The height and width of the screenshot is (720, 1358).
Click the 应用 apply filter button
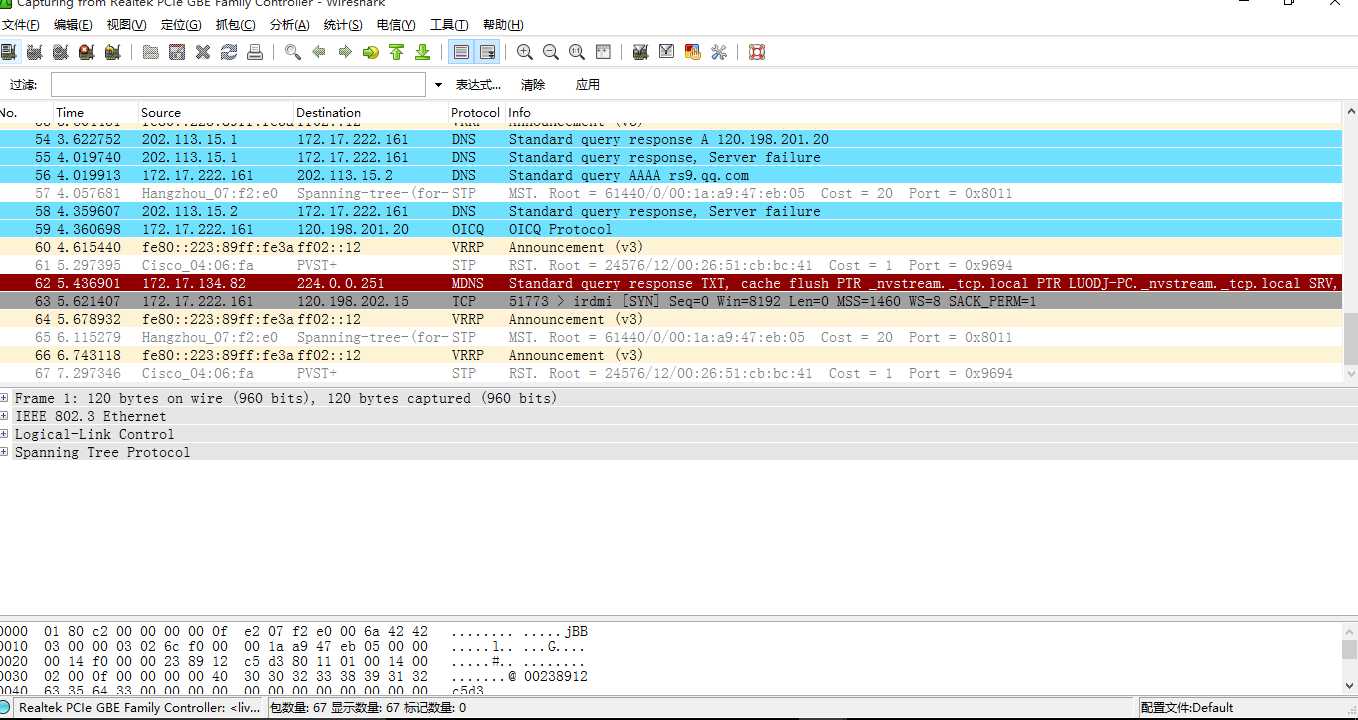[588, 85]
